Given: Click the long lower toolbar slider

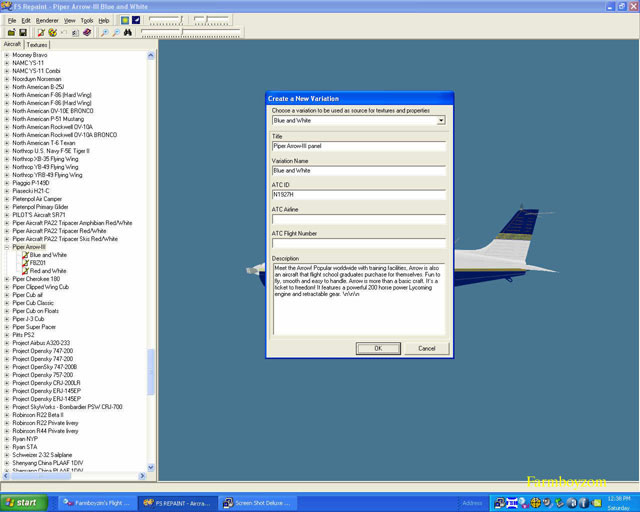Looking at the screenshot, I should tap(191, 32).
